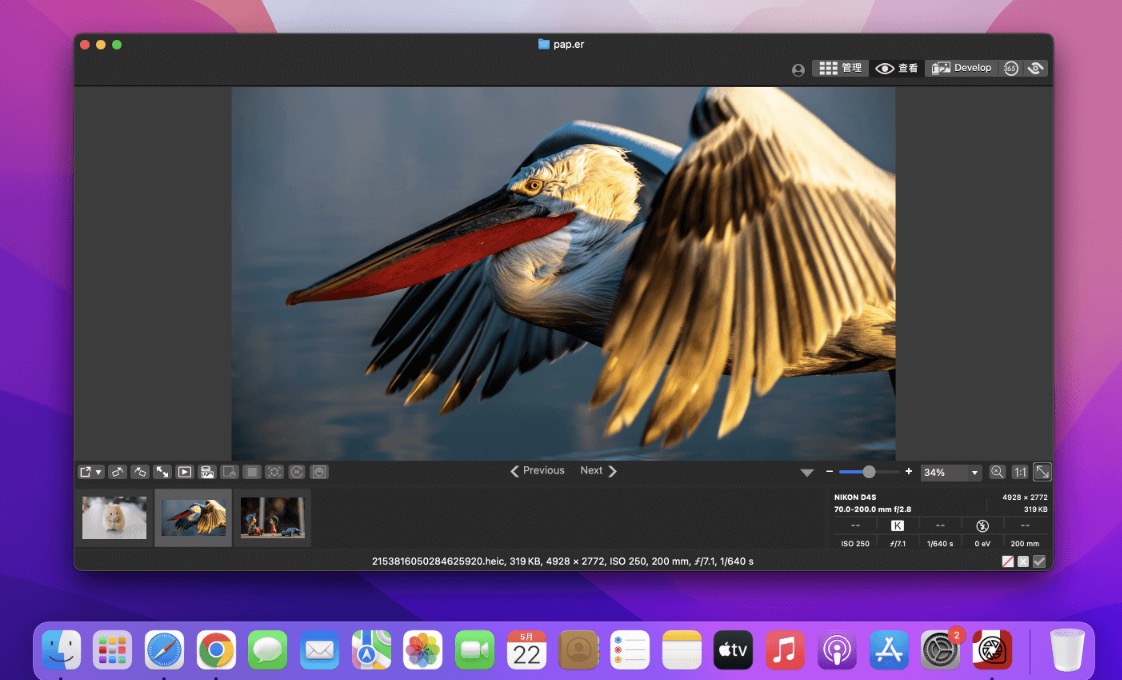The image size is (1122, 680).
Task: Open the 365 mode icon
Action: click(1011, 68)
